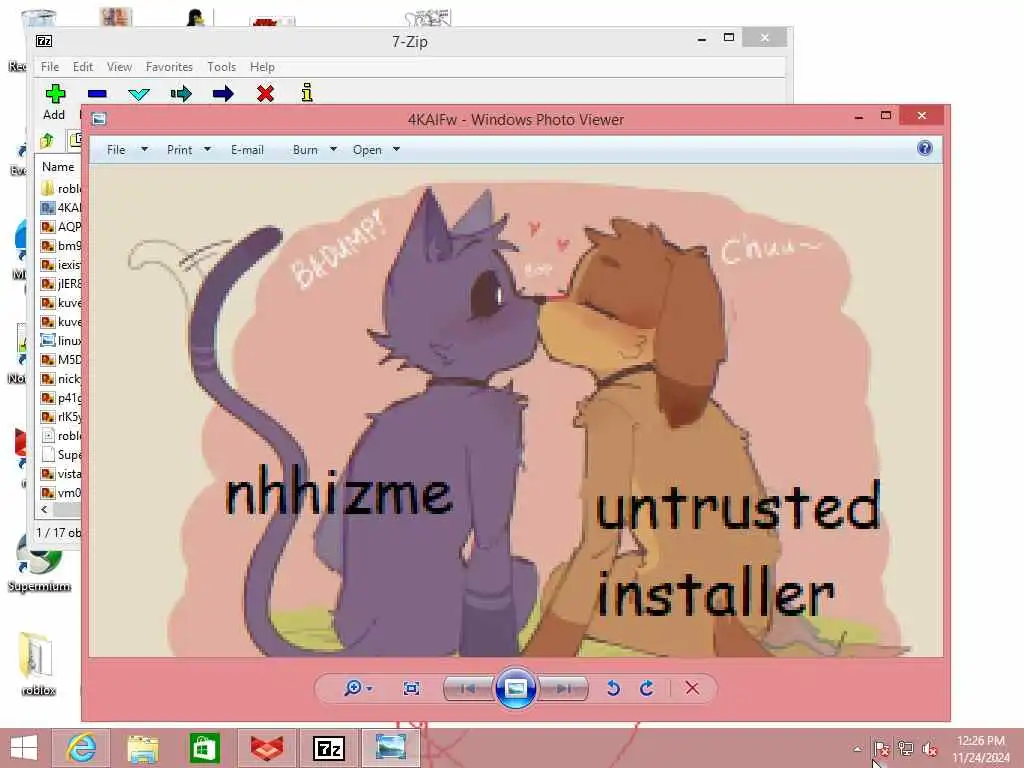Click the zoom magnifier in Photo Viewer
Viewport: 1024px width, 768px height.
coord(353,688)
